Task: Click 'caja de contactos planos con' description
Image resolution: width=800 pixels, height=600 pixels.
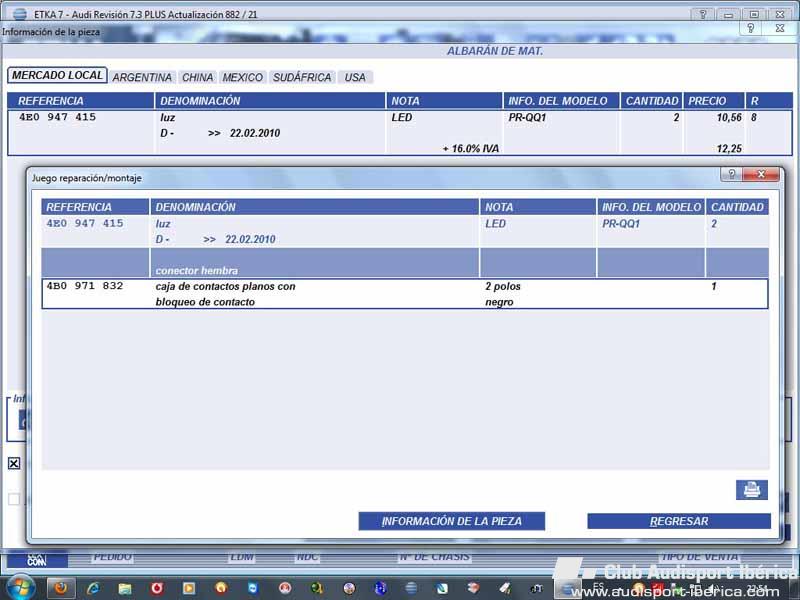Action: (x=226, y=286)
